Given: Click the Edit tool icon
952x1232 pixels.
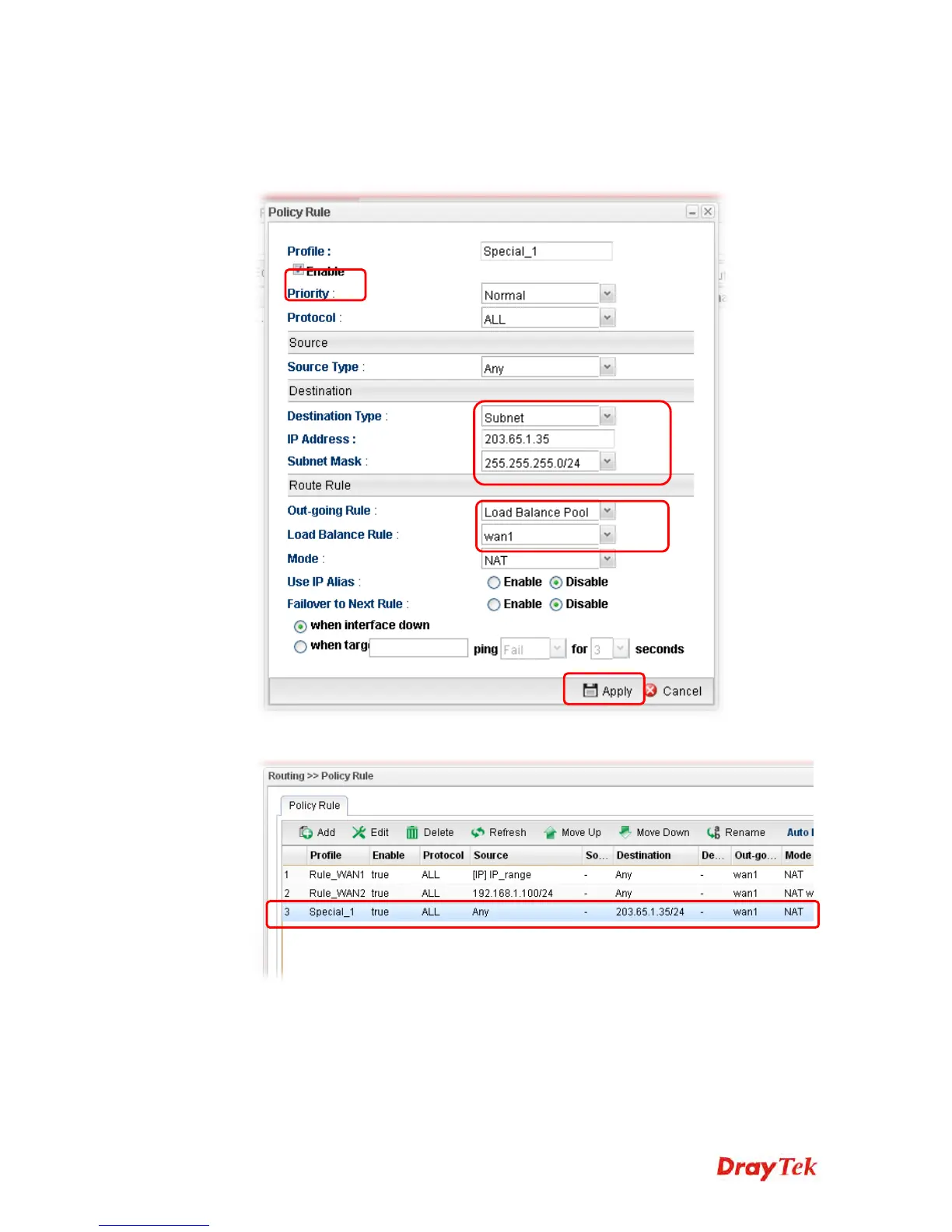Looking at the screenshot, I should tap(359, 832).
